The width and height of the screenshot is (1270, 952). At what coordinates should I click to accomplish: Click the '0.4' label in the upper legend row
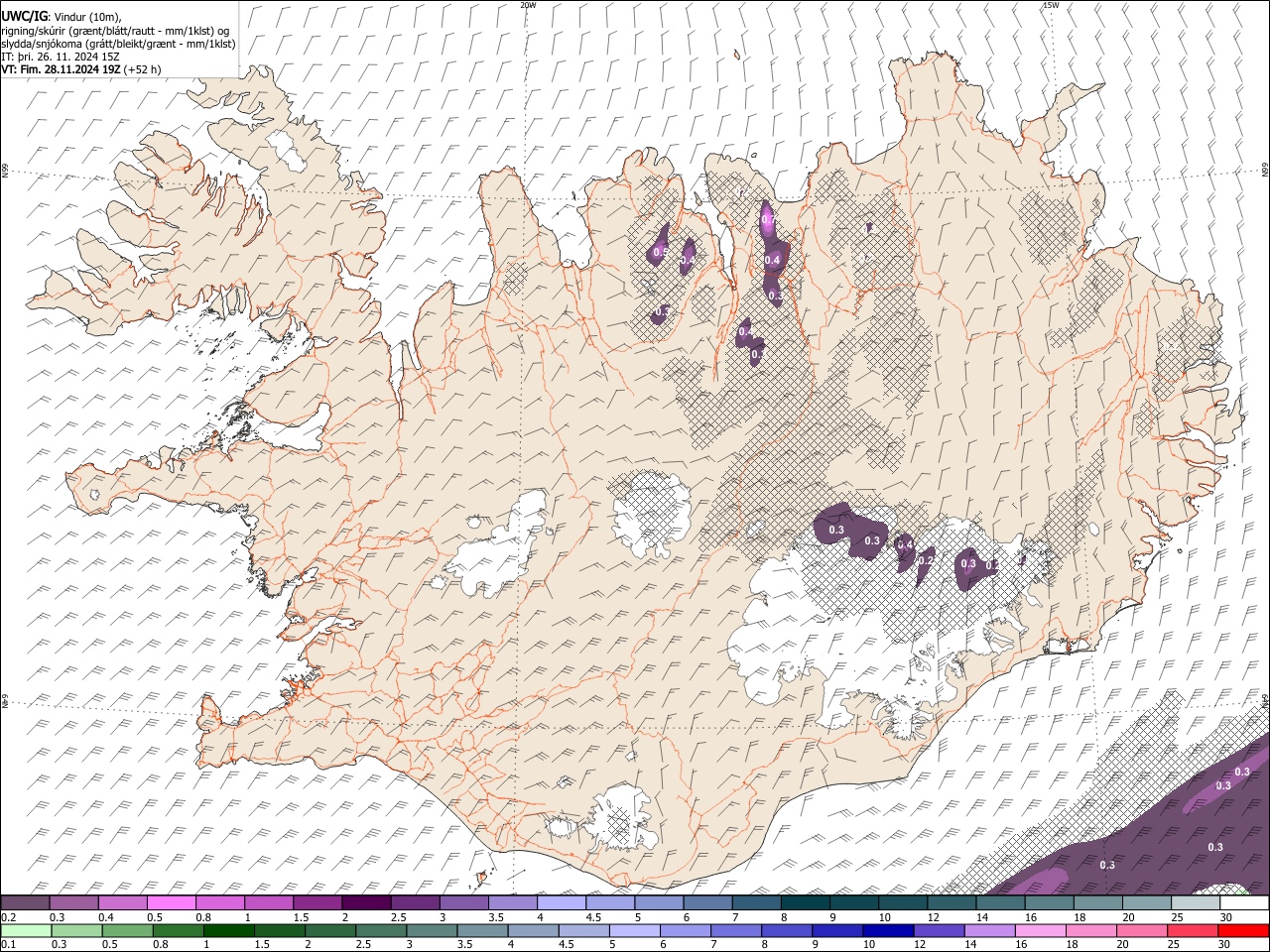[106, 917]
